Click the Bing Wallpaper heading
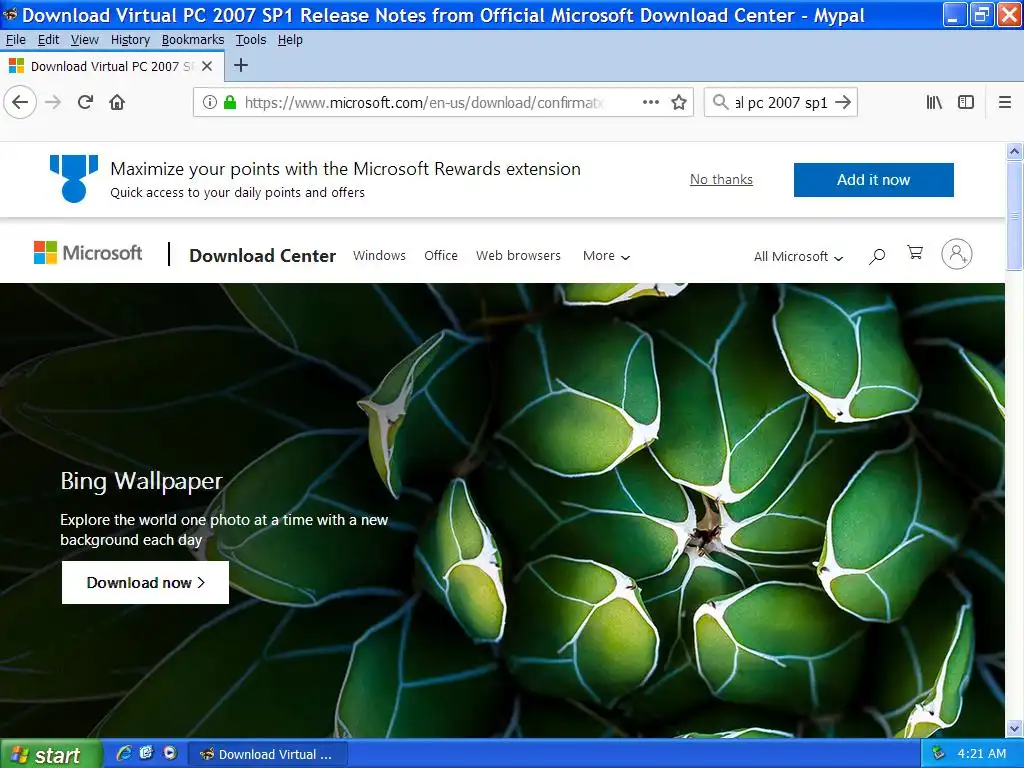The image size is (1024, 768). [x=142, y=481]
